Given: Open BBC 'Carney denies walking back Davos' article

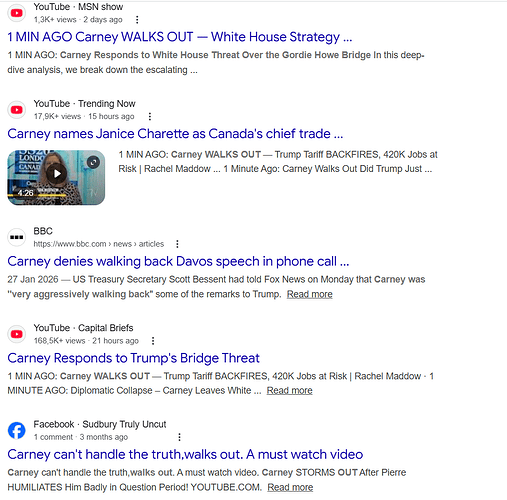Looking at the screenshot, I should (x=178, y=261).
